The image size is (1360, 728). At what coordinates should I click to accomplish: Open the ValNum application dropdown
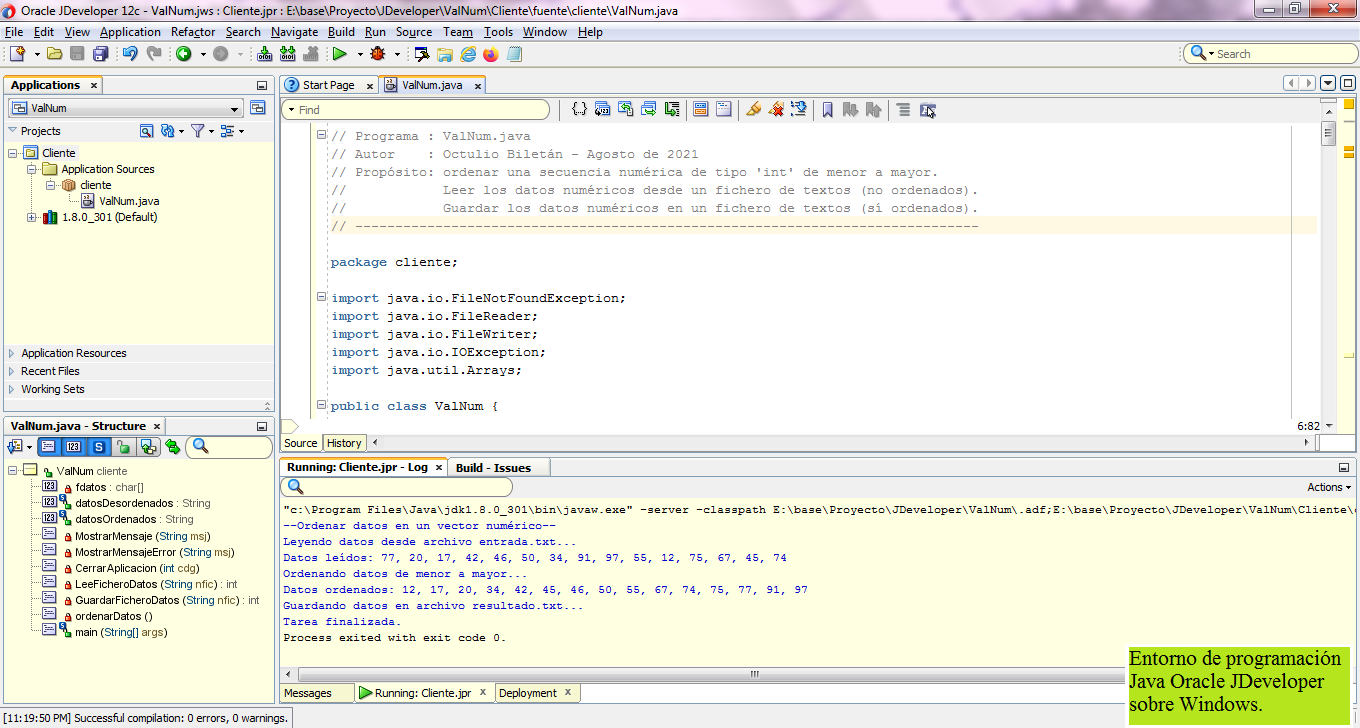pos(235,108)
